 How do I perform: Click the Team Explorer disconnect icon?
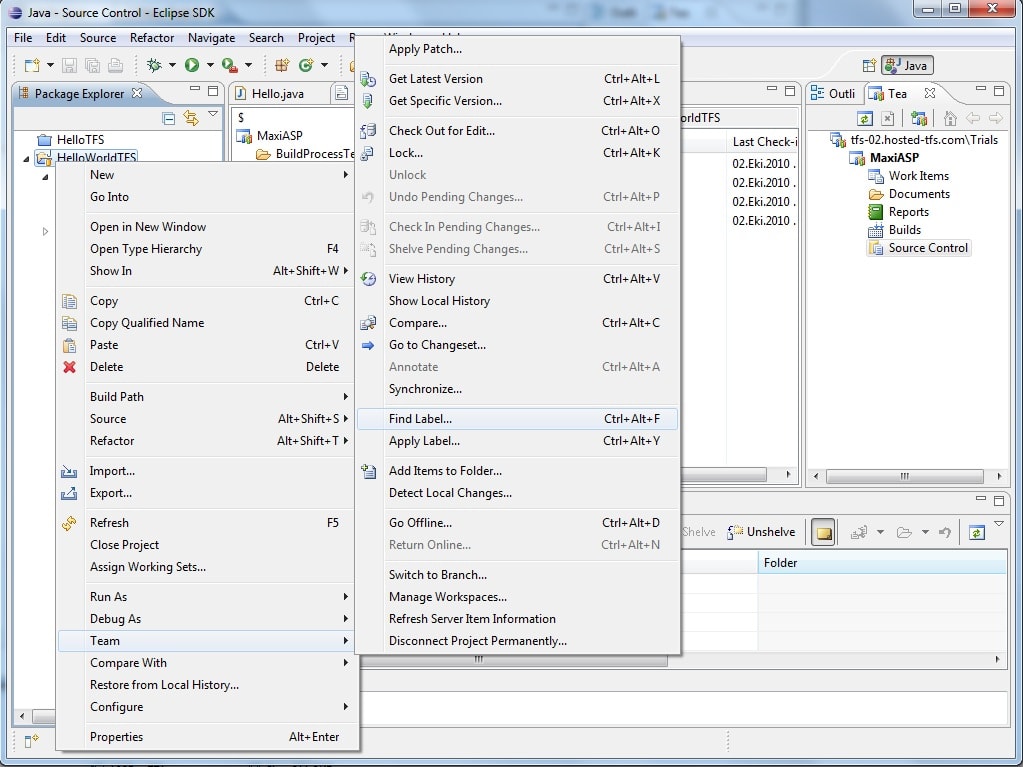(x=887, y=119)
